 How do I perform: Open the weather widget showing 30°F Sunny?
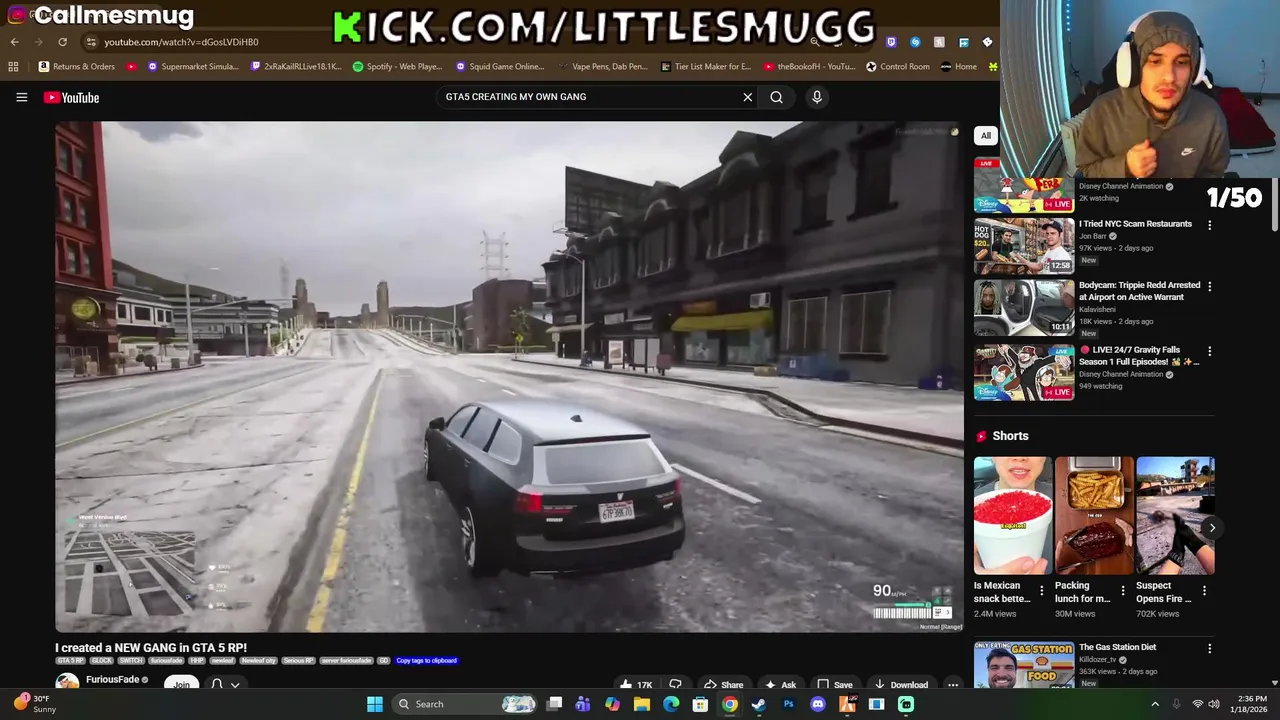pos(35,704)
